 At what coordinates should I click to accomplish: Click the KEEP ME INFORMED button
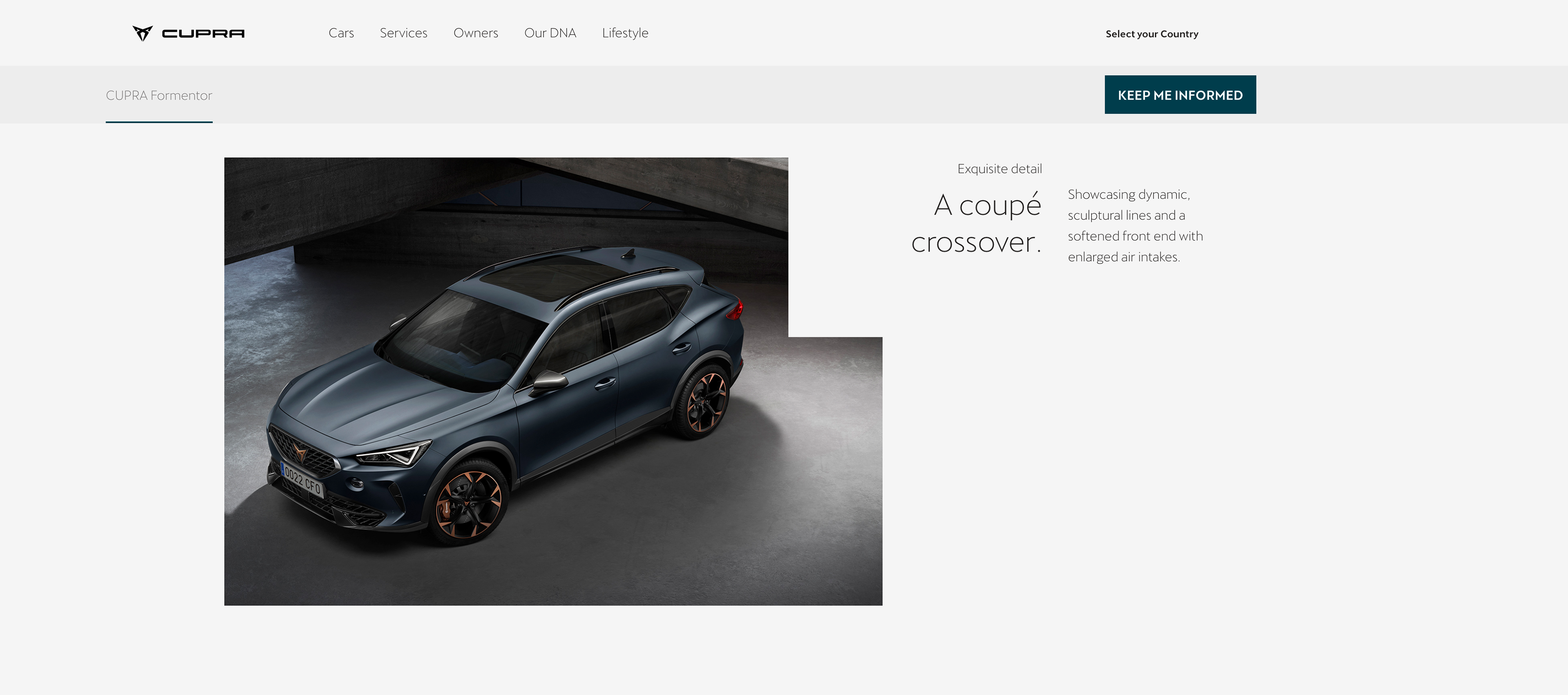(1180, 94)
